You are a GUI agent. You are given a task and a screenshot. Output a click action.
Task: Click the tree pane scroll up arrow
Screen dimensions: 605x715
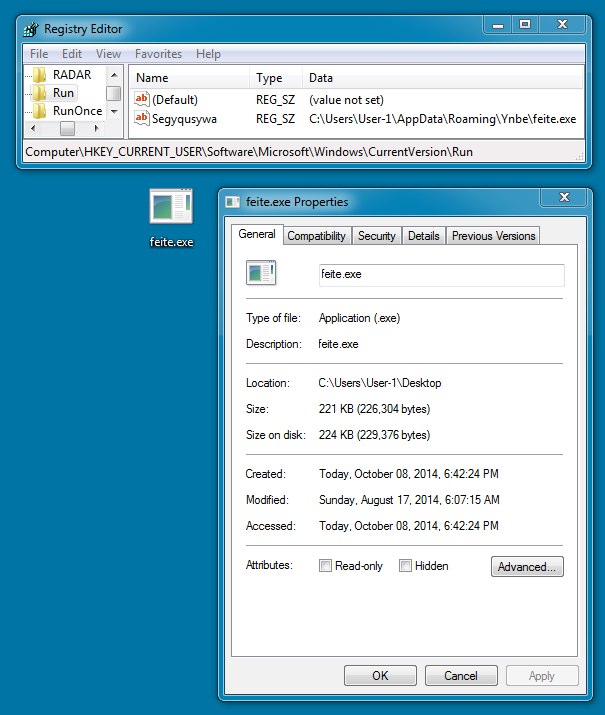[x=114, y=75]
